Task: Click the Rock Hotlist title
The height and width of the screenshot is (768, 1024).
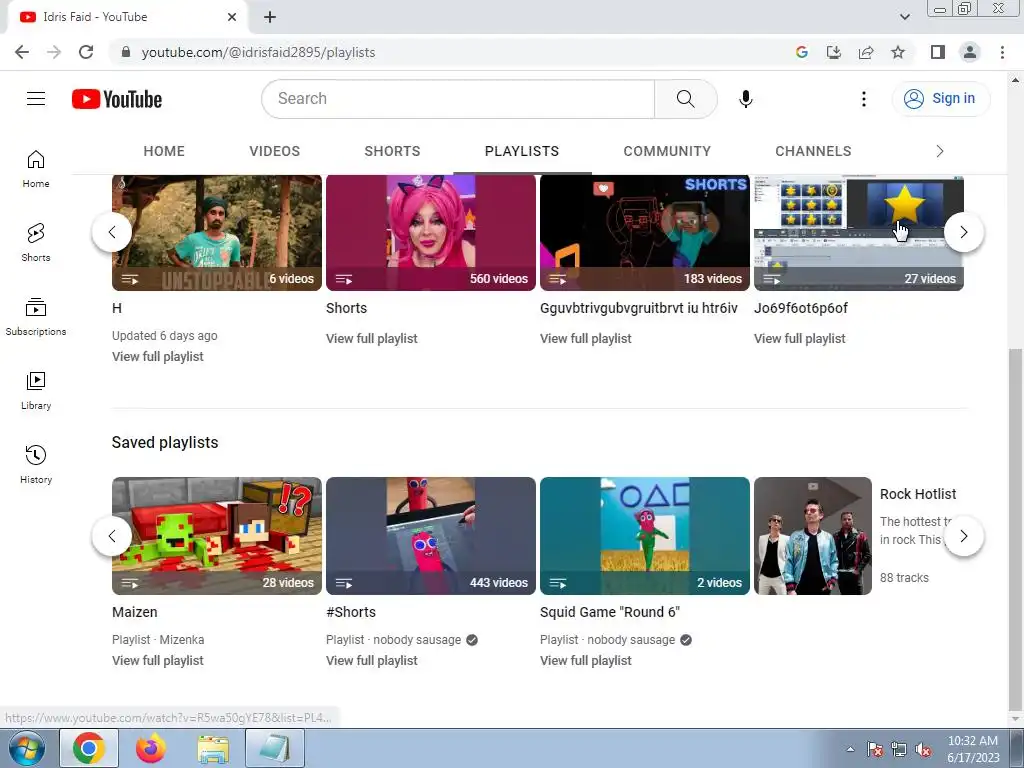Action: [918, 494]
